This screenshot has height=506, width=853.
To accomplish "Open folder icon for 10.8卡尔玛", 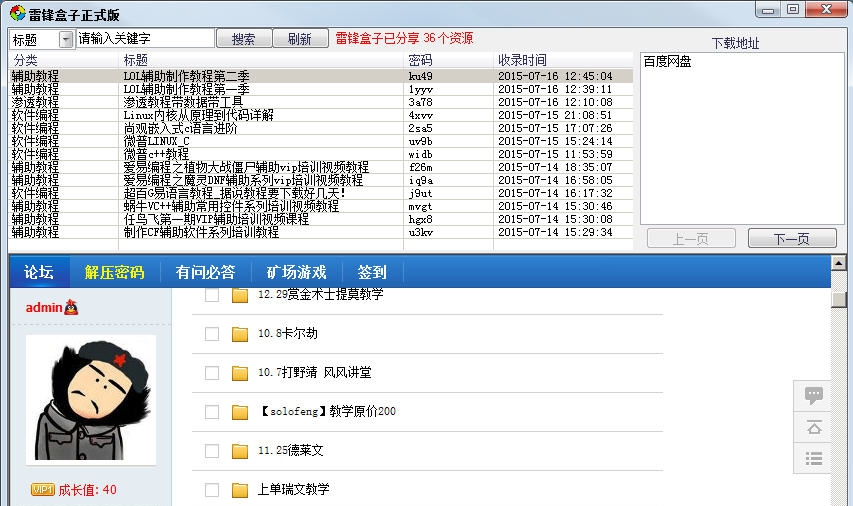I will (x=240, y=334).
